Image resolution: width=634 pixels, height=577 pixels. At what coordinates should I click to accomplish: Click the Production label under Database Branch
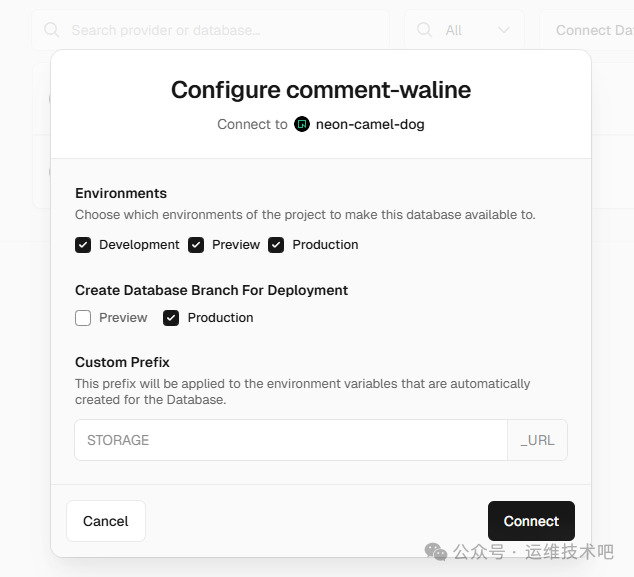point(220,318)
